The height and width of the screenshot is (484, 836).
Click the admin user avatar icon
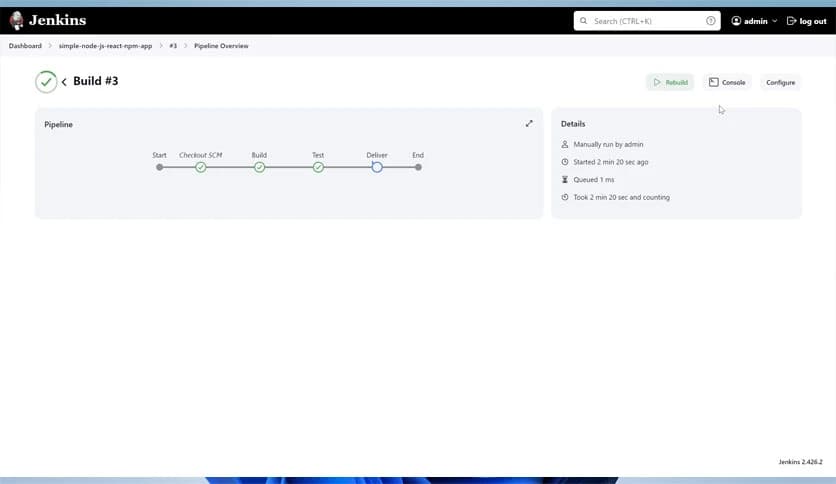coord(736,21)
